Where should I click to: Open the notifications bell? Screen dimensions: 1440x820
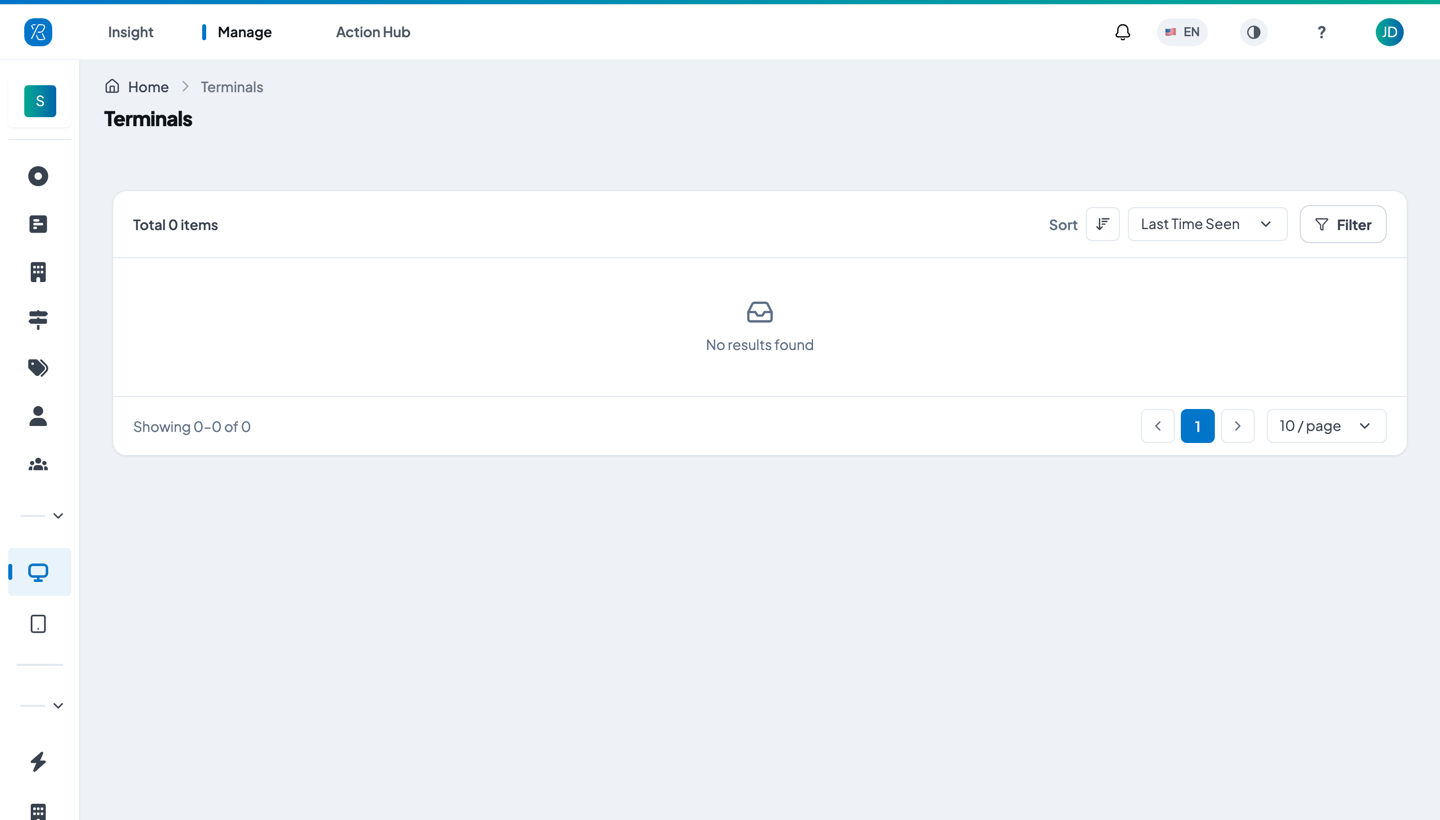pos(1123,32)
